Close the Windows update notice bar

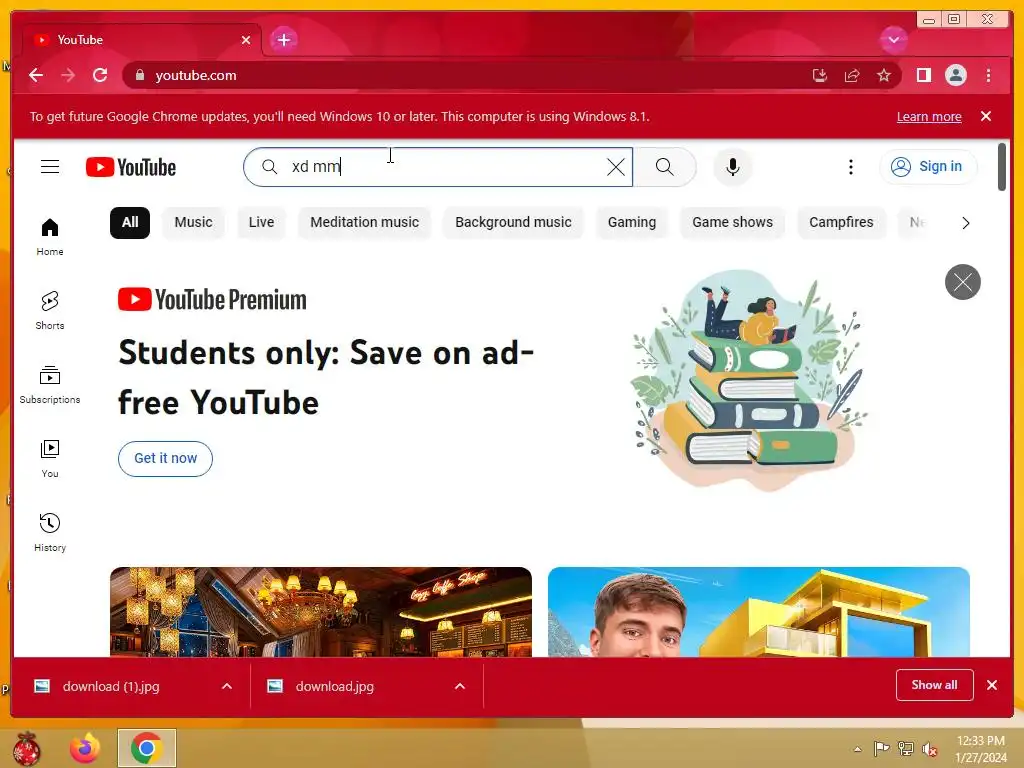pos(986,116)
